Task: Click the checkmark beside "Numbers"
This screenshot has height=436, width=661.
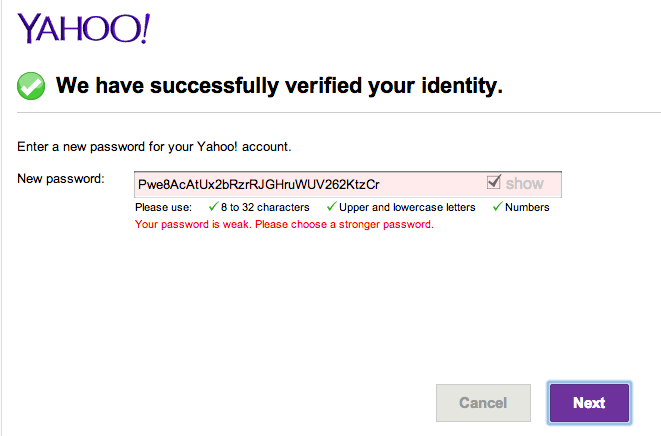Action: (496, 207)
